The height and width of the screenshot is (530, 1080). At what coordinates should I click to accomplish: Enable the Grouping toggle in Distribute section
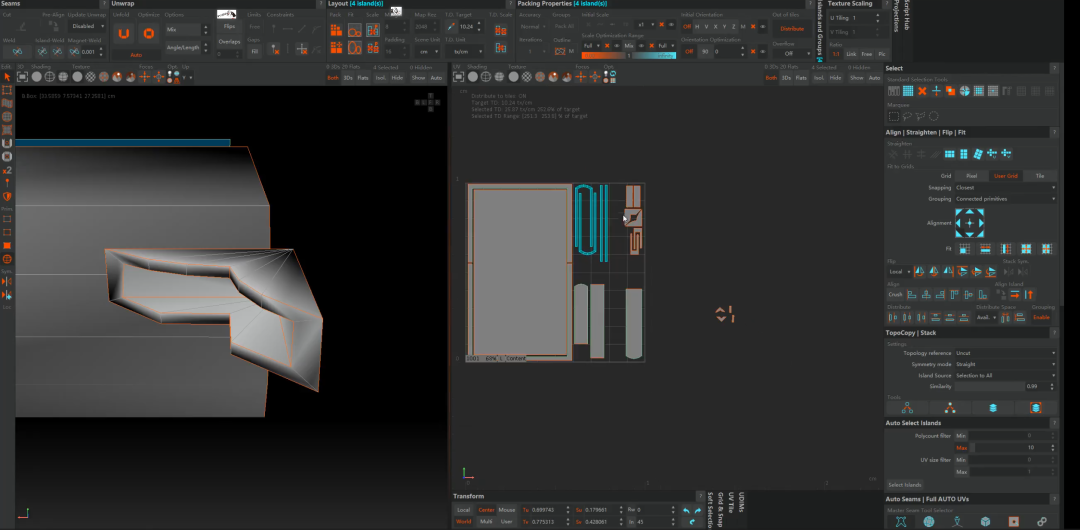pos(1041,317)
